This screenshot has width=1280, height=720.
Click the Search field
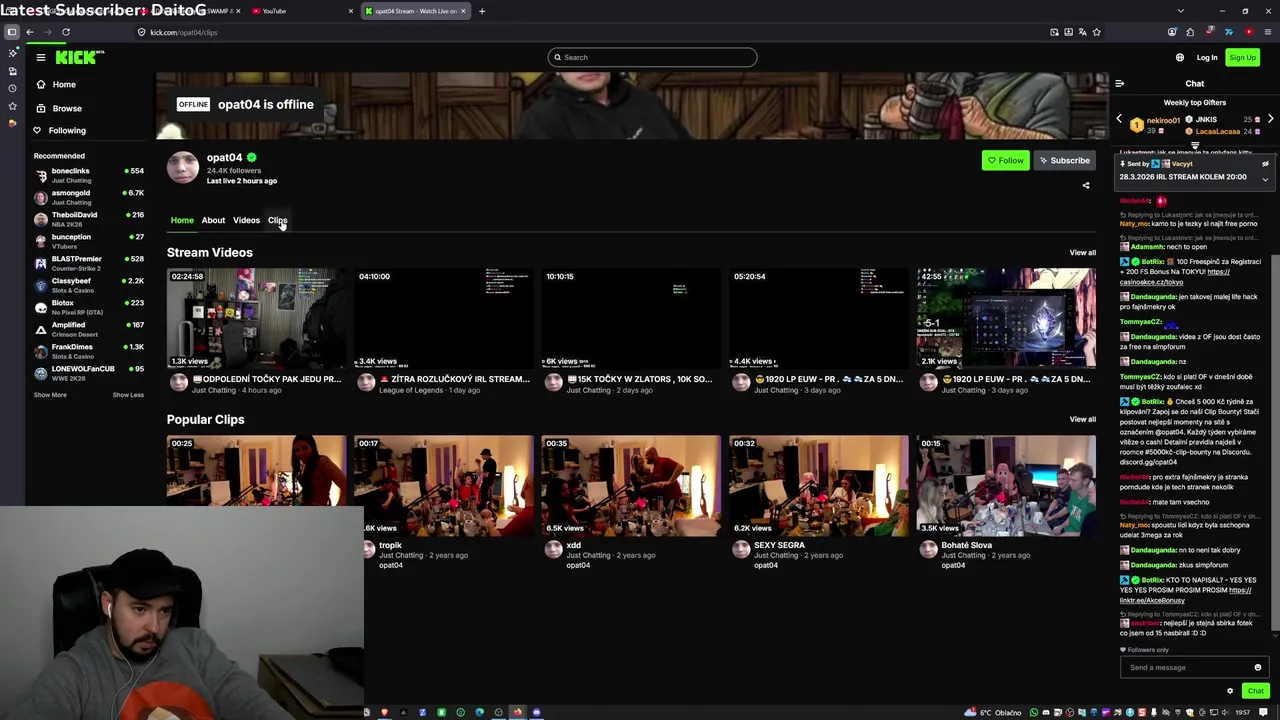652,57
